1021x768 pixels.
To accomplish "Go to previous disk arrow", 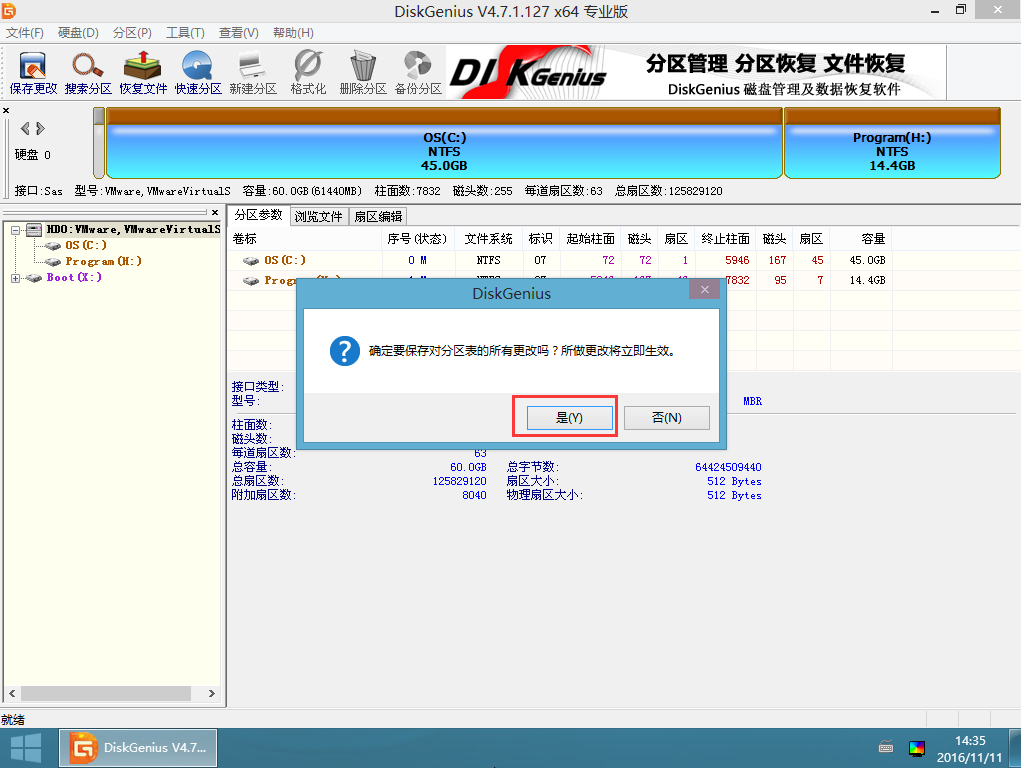I will pyautogui.click(x=25, y=128).
